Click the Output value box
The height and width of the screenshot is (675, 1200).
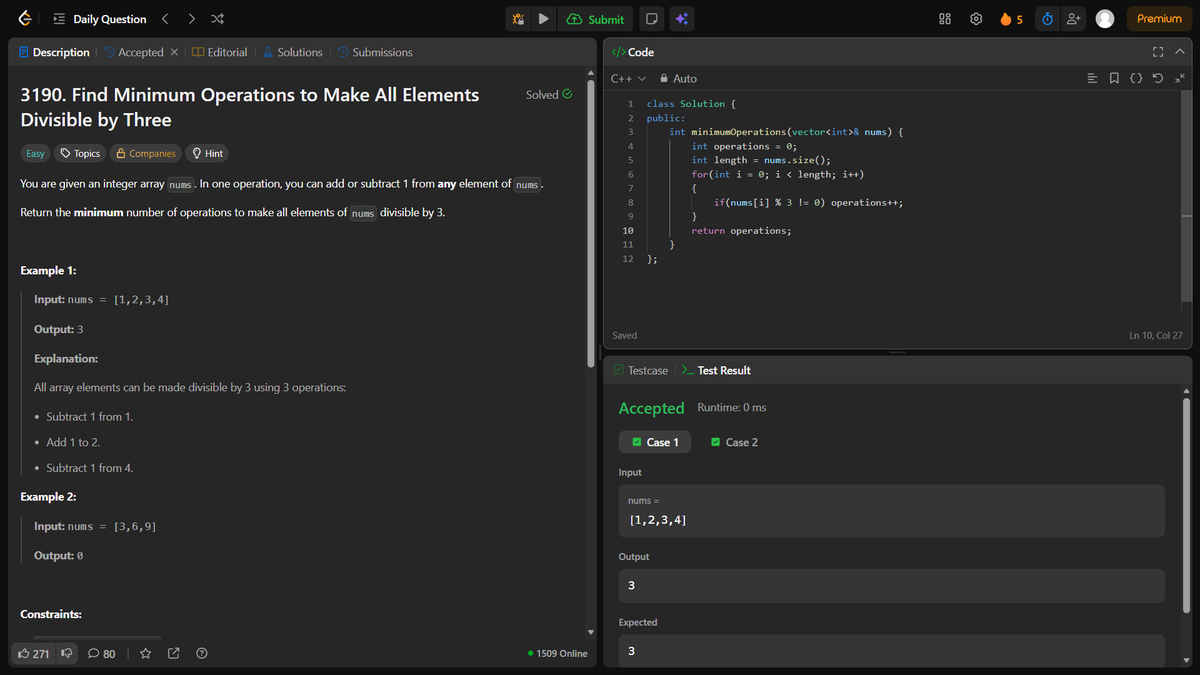pyautogui.click(x=892, y=586)
